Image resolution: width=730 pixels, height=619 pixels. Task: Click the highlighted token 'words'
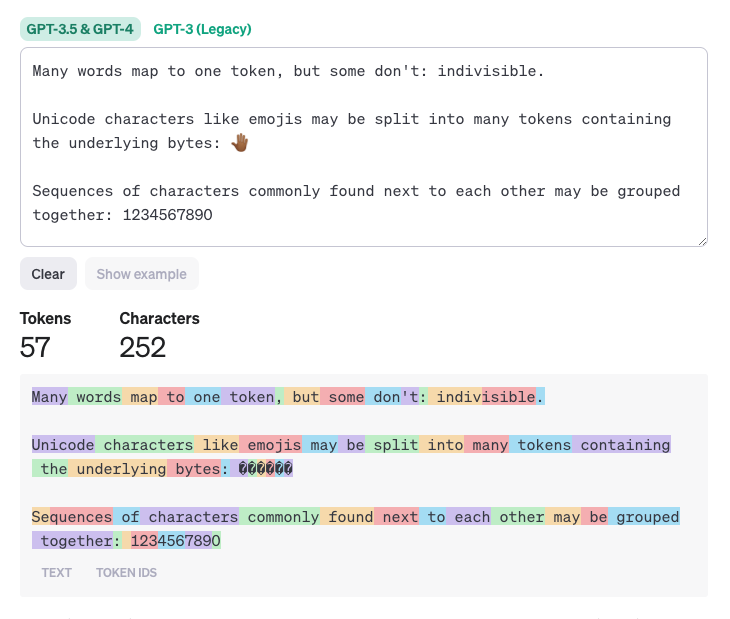coord(95,397)
